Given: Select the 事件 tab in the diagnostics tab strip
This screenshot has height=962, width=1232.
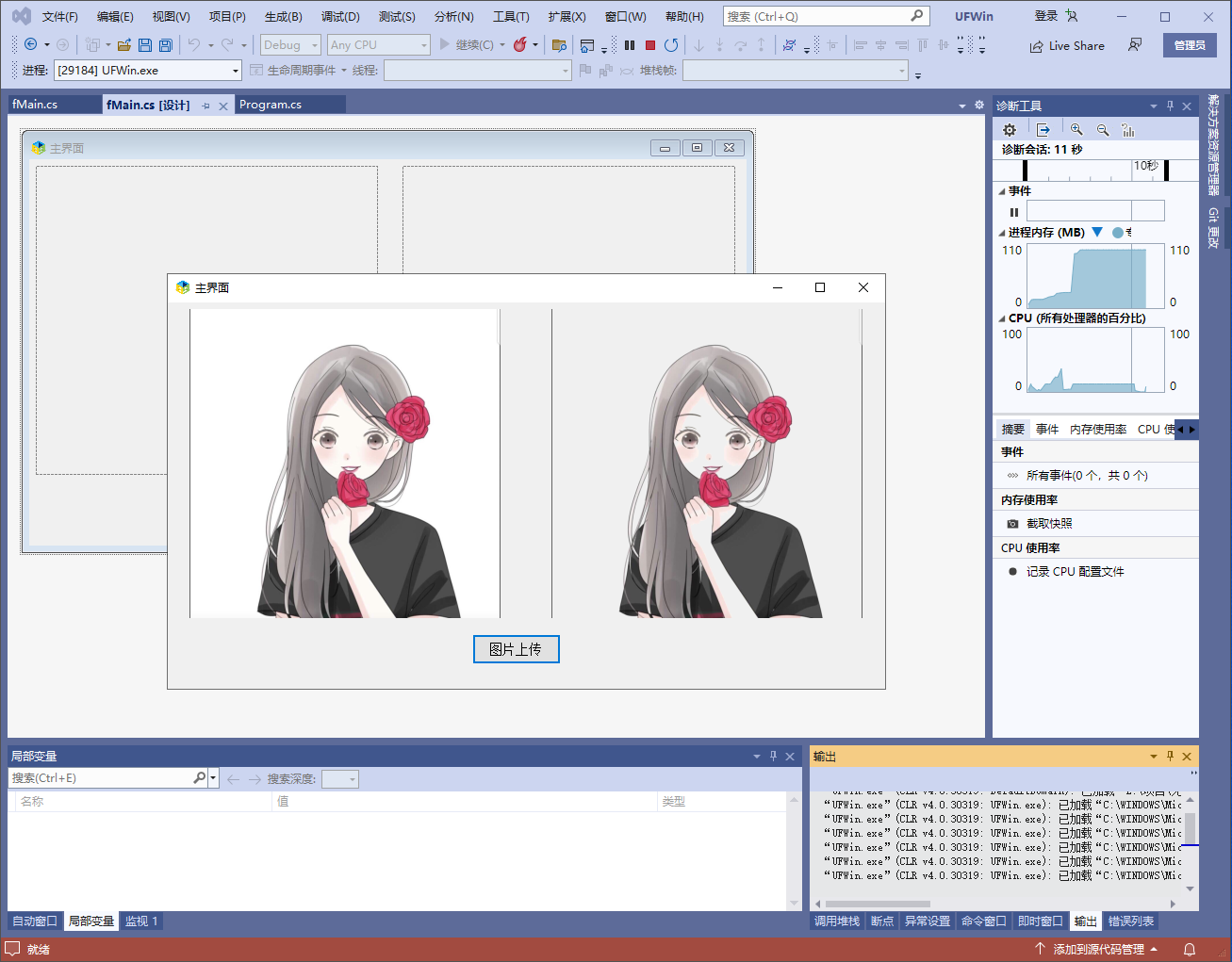Looking at the screenshot, I should pos(1047,430).
